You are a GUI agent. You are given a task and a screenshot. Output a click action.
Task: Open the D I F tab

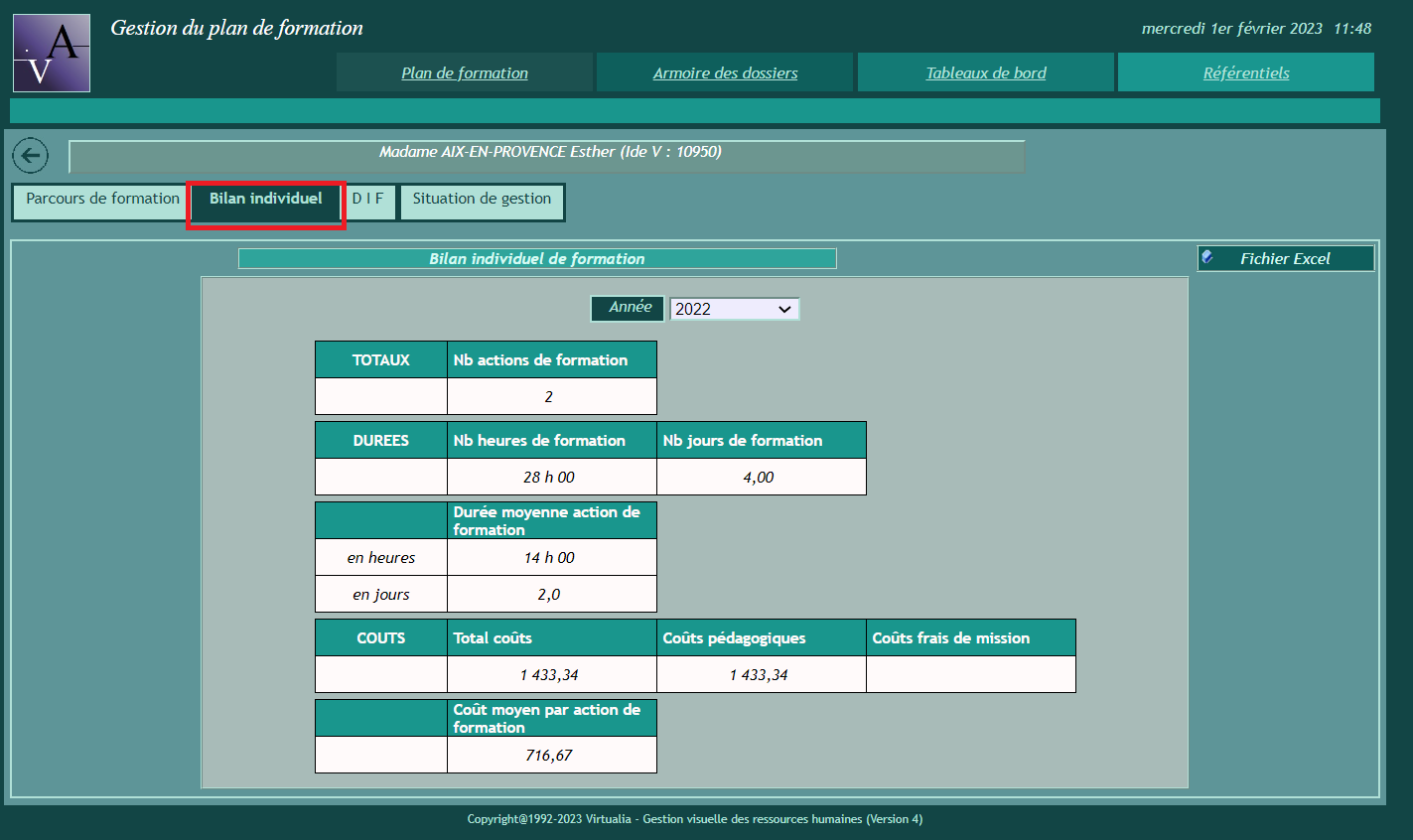[x=367, y=200]
